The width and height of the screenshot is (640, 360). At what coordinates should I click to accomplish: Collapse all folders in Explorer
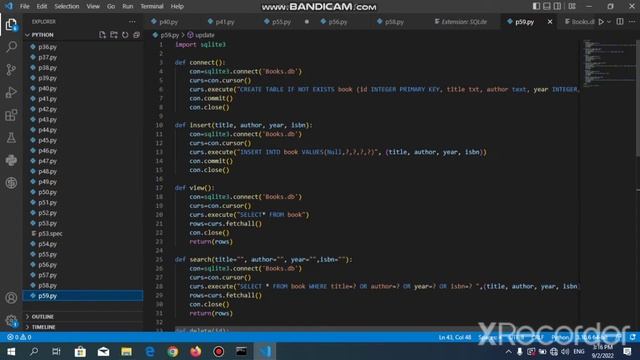coord(136,35)
